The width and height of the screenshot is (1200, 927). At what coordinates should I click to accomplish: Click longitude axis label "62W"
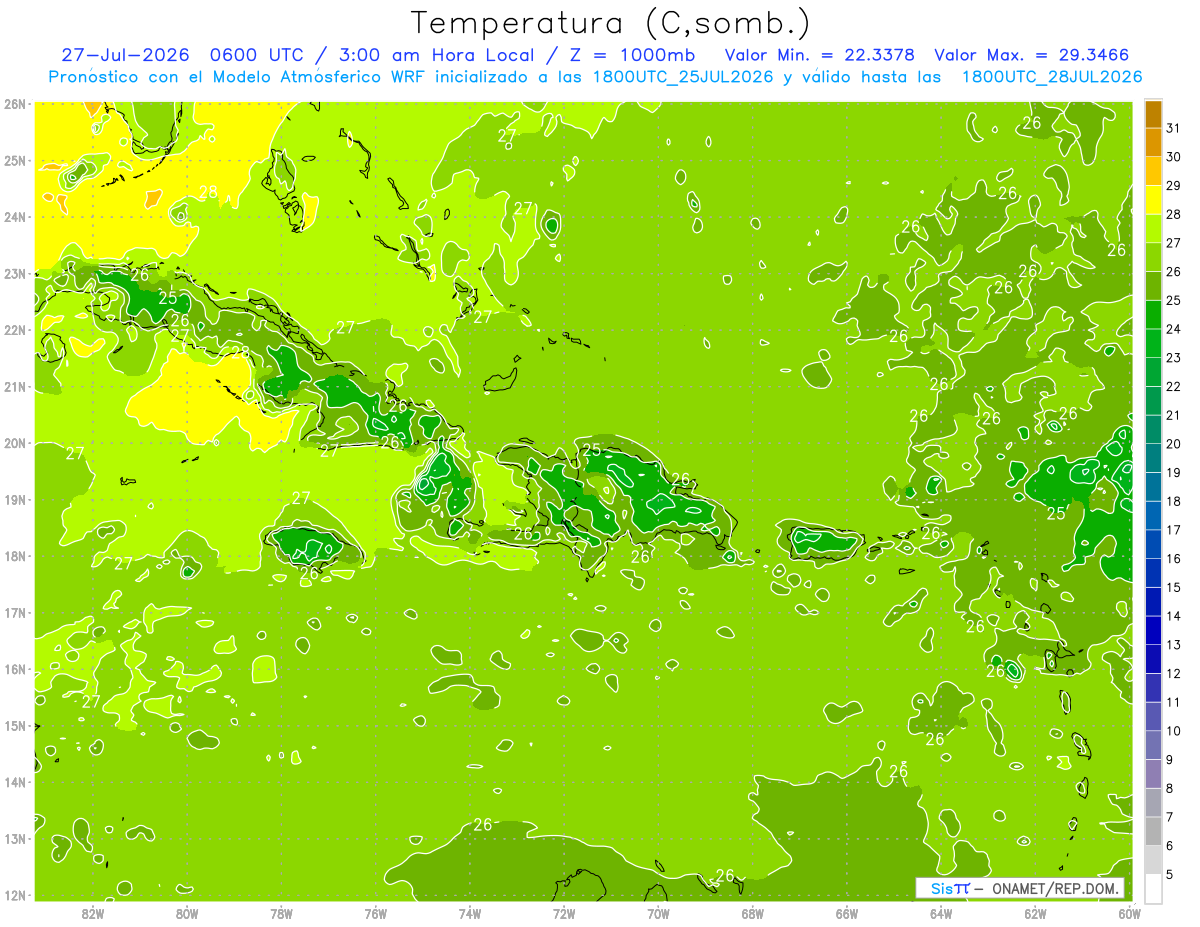1035,913
